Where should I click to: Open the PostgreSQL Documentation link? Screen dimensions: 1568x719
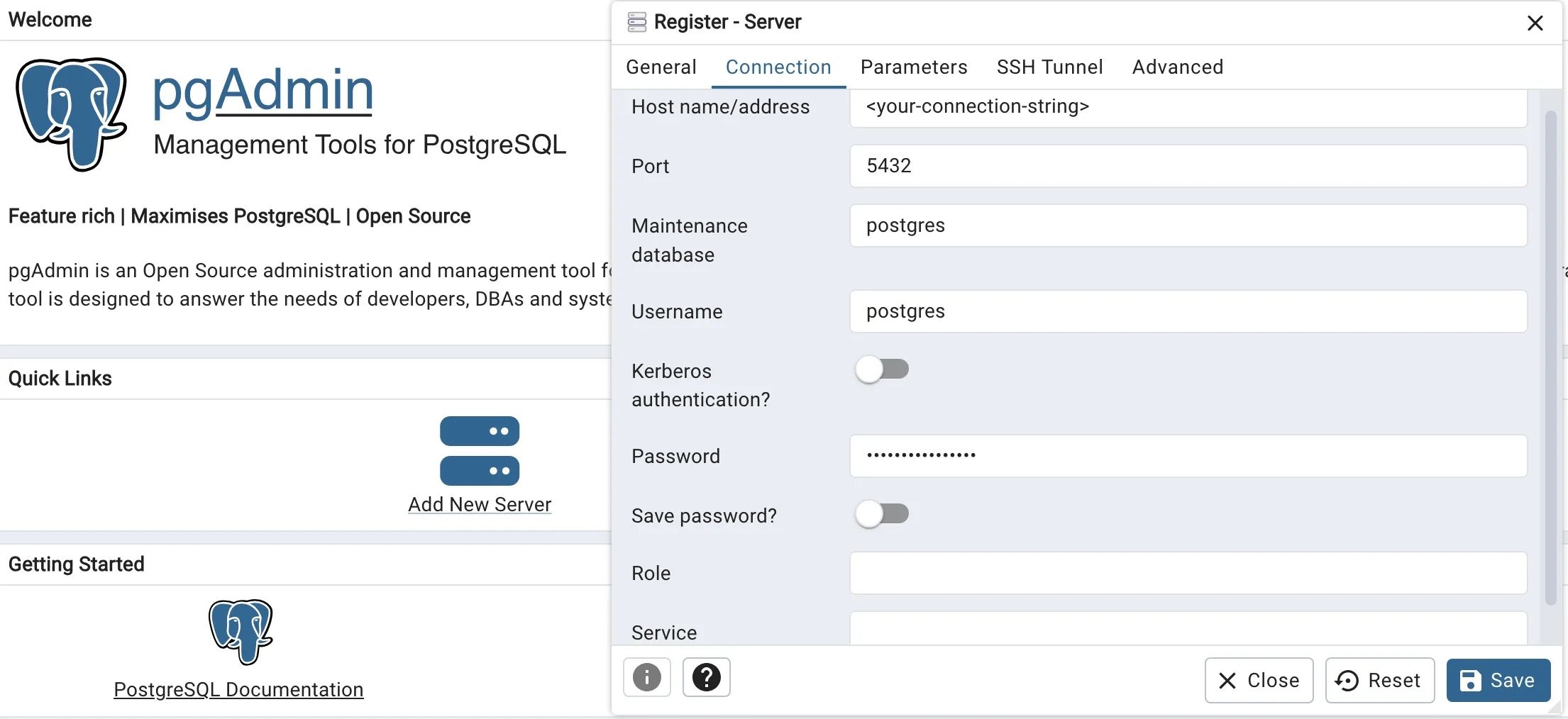click(238, 689)
